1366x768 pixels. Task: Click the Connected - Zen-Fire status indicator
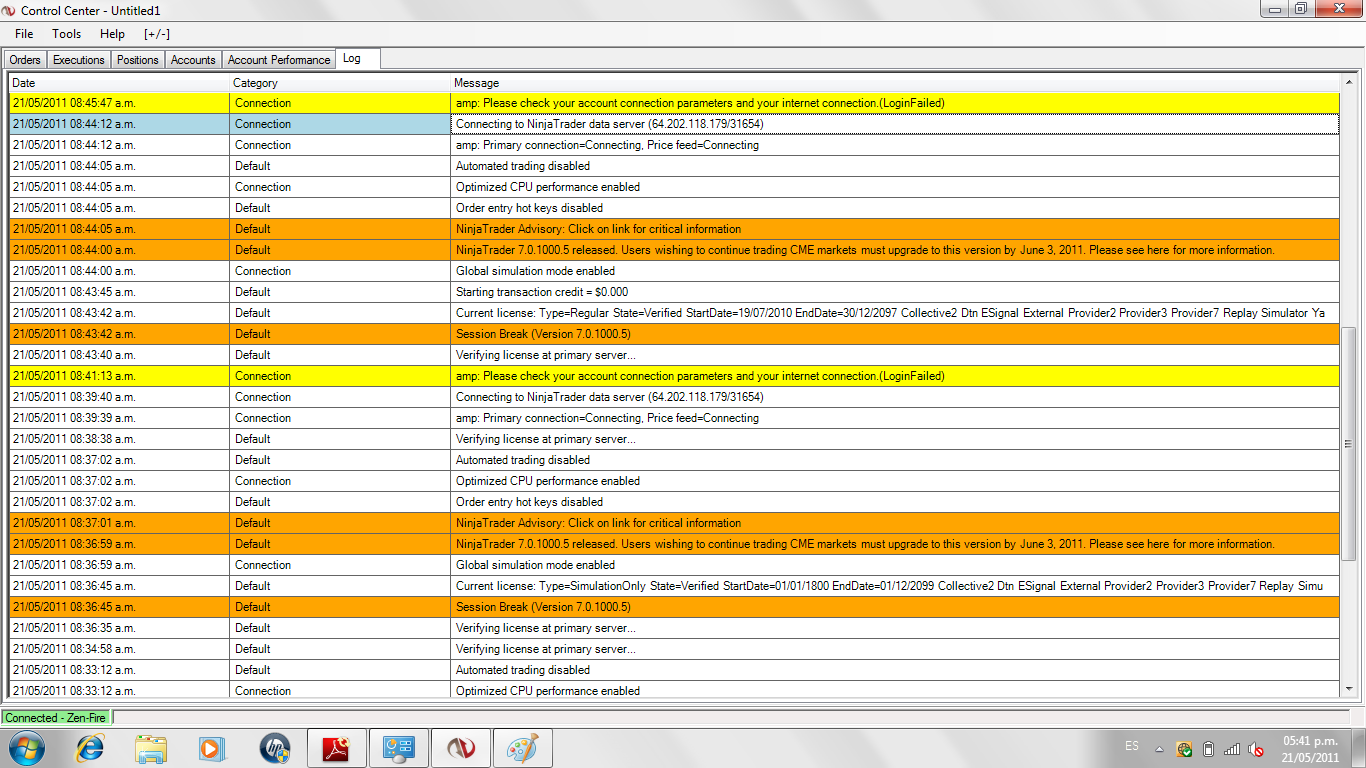coord(56,717)
